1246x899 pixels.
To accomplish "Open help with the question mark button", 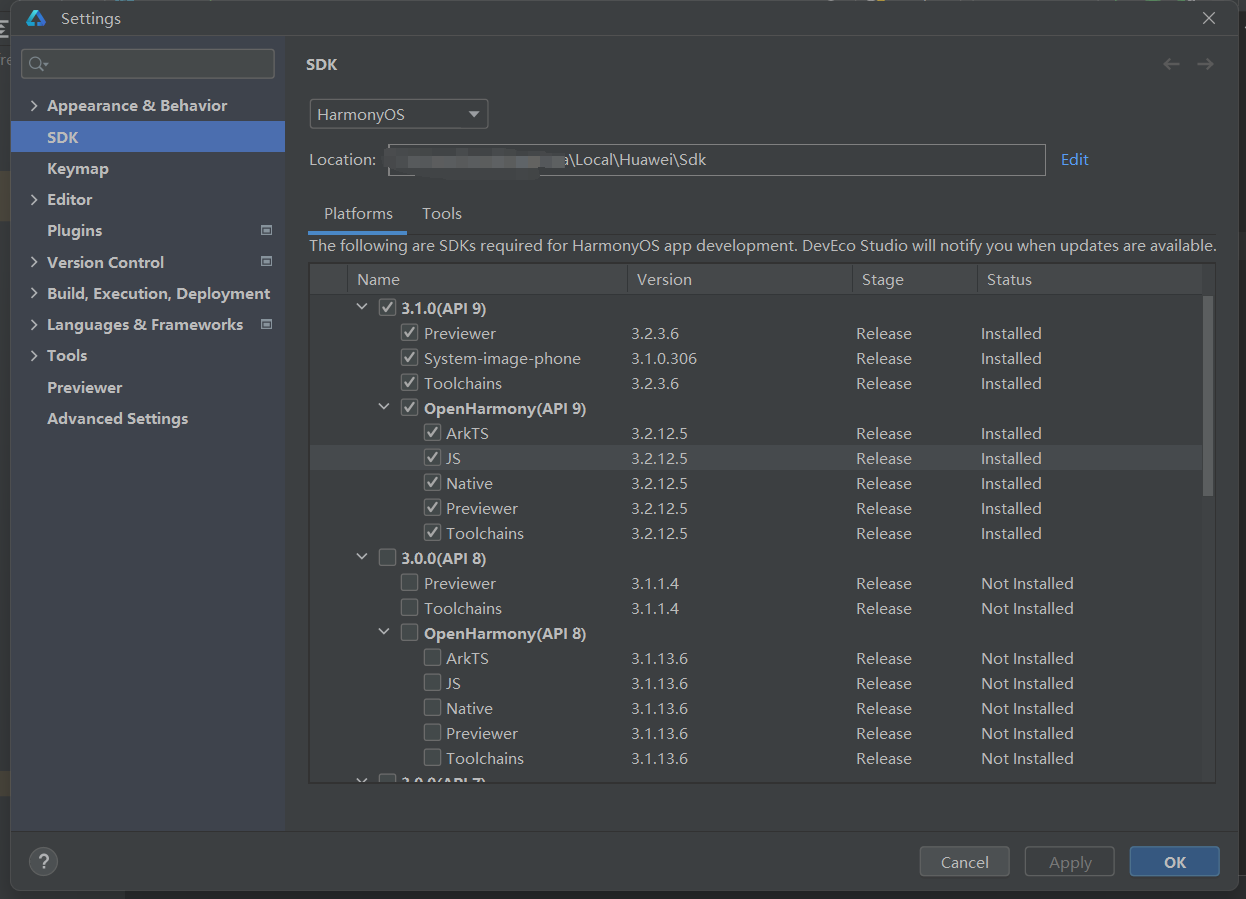I will click(43, 861).
